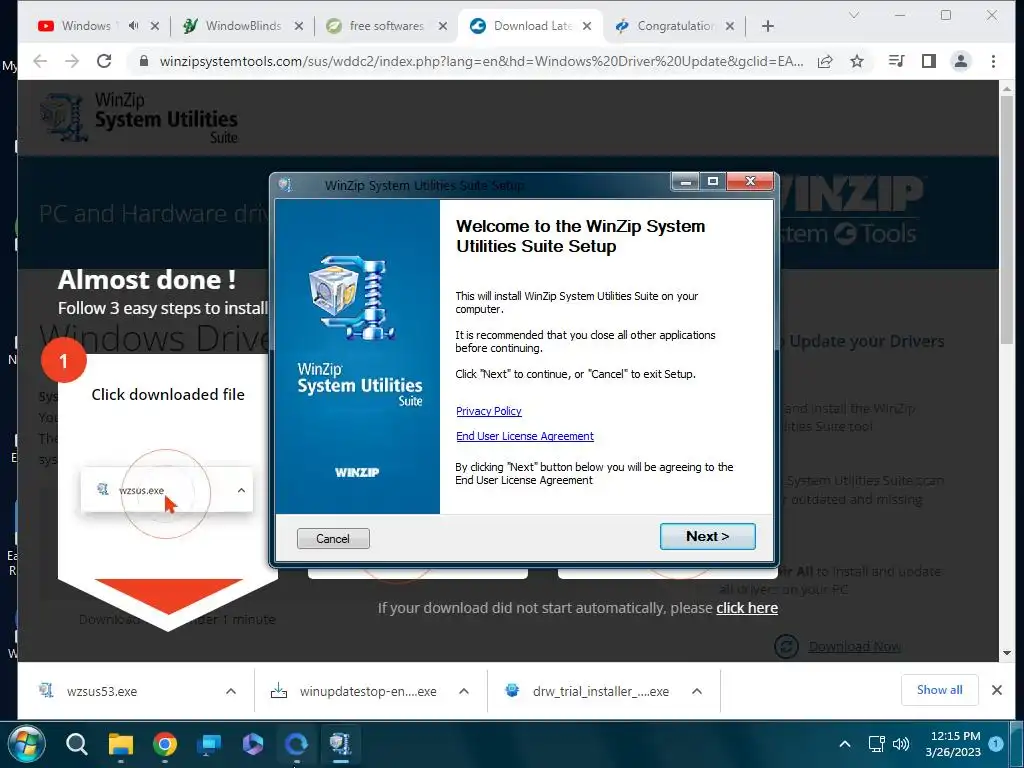Reload the current page
Screen dimensions: 1024x768
click(104, 61)
